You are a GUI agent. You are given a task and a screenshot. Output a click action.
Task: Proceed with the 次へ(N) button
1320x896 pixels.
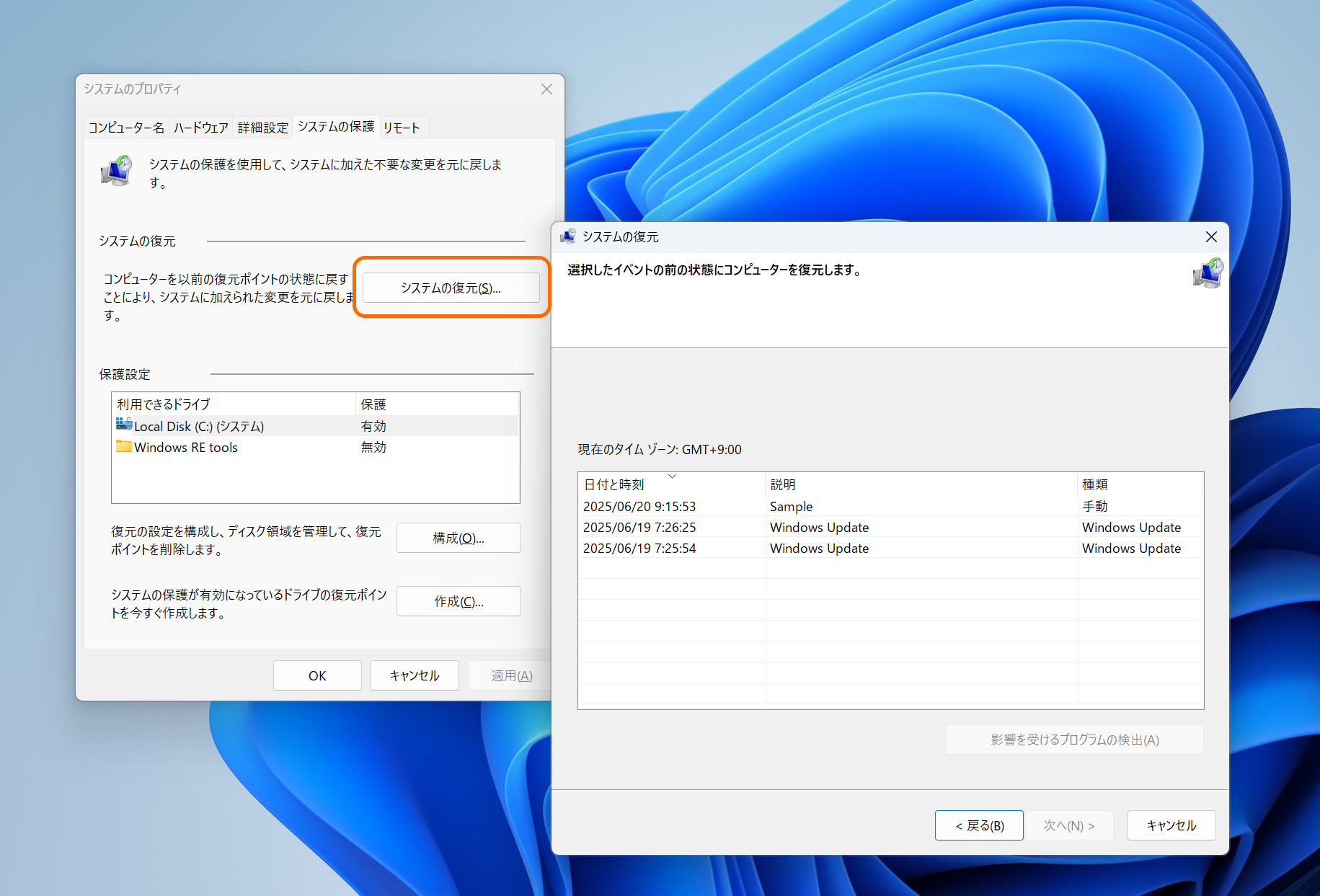coord(1070,825)
